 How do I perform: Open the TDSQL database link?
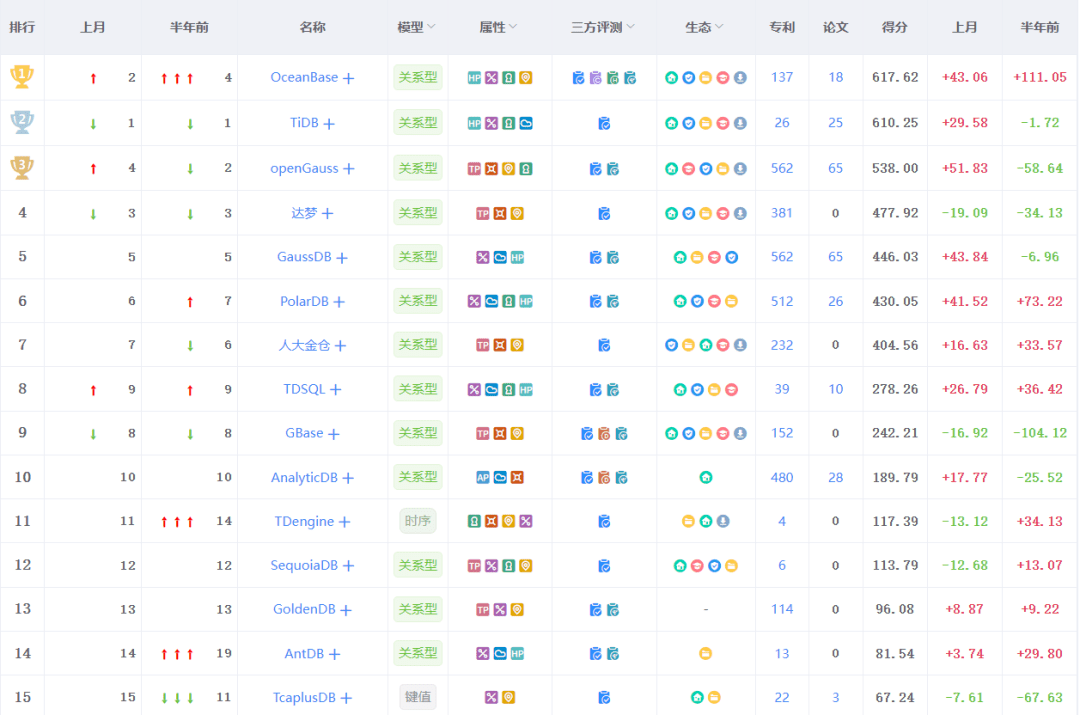click(304, 389)
